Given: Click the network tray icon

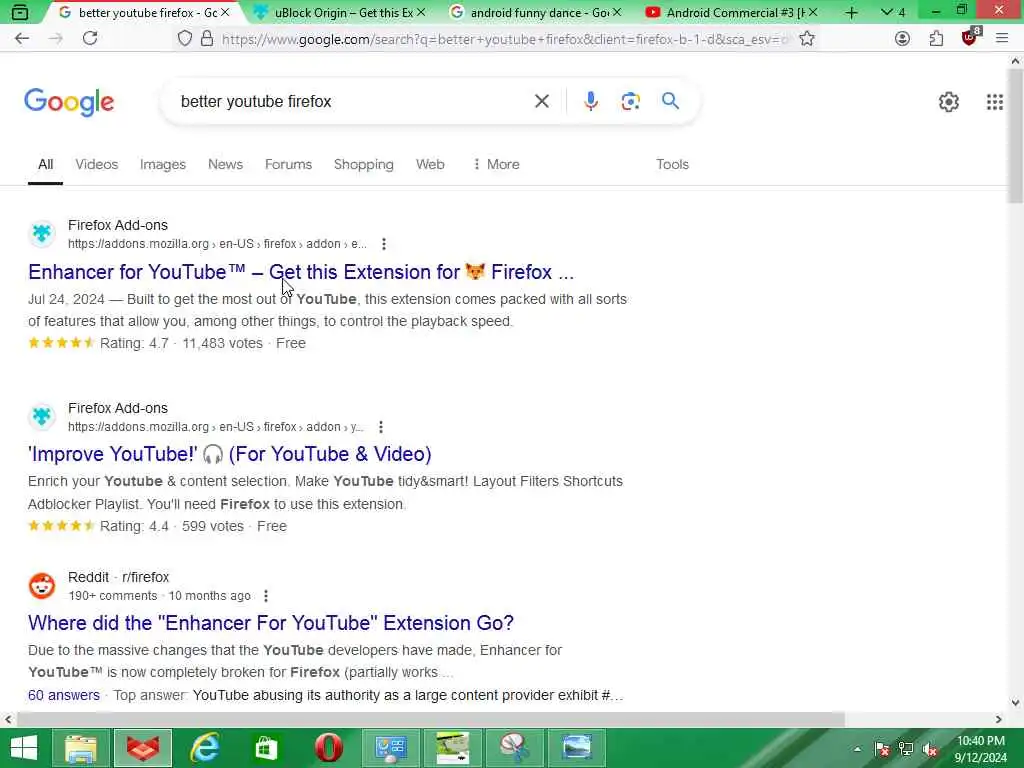Looking at the screenshot, I should [x=906, y=750].
